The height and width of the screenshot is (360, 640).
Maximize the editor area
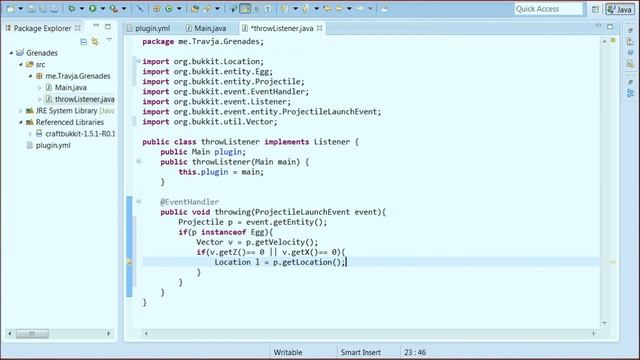[x=610, y=27]
